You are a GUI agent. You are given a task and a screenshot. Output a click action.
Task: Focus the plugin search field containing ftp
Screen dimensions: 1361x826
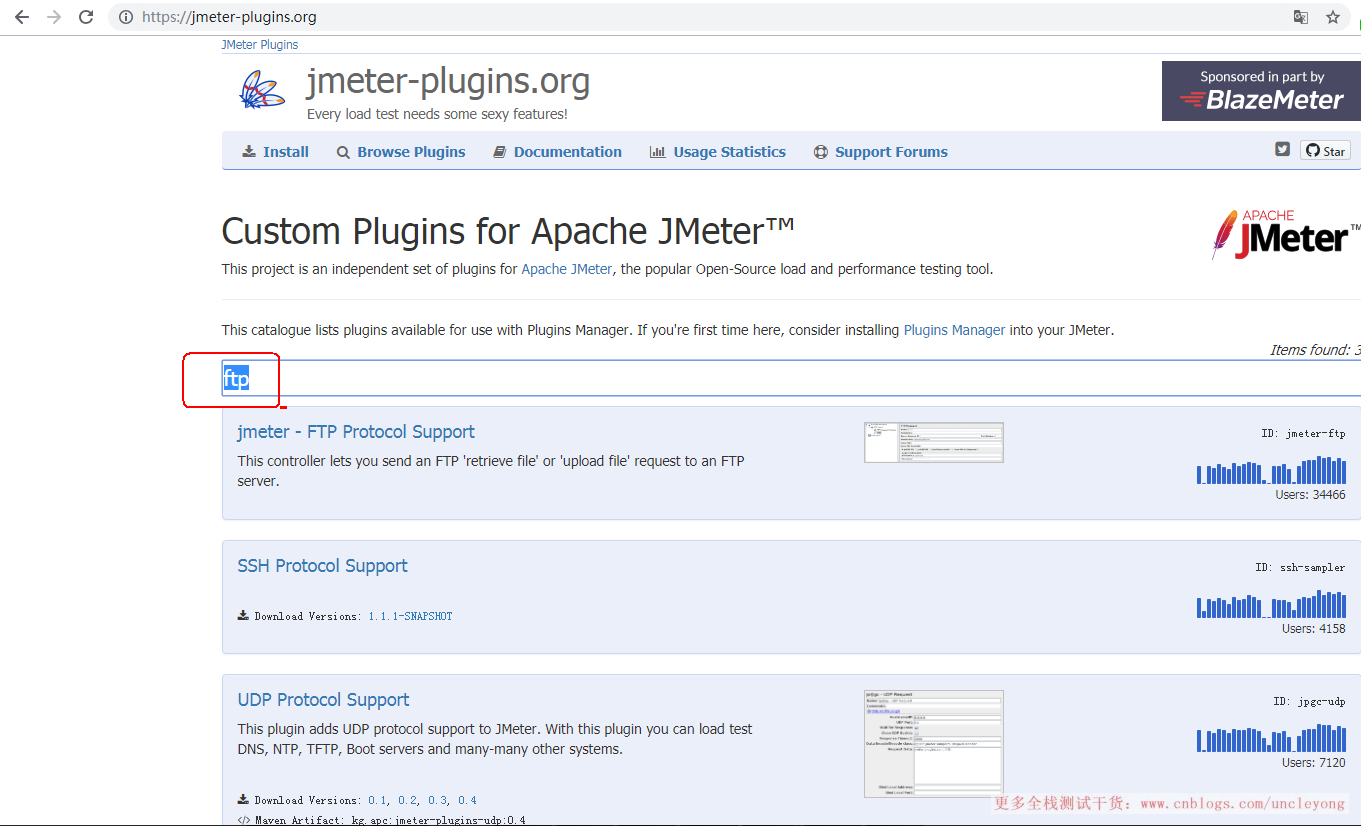(x=791, y=378)
